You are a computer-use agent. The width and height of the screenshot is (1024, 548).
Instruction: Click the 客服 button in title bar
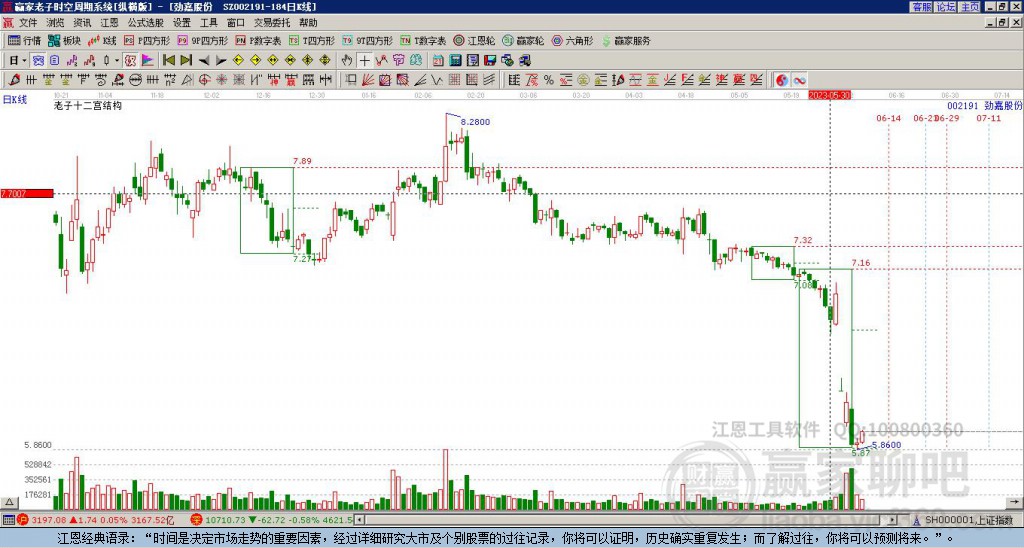[922, 7]
